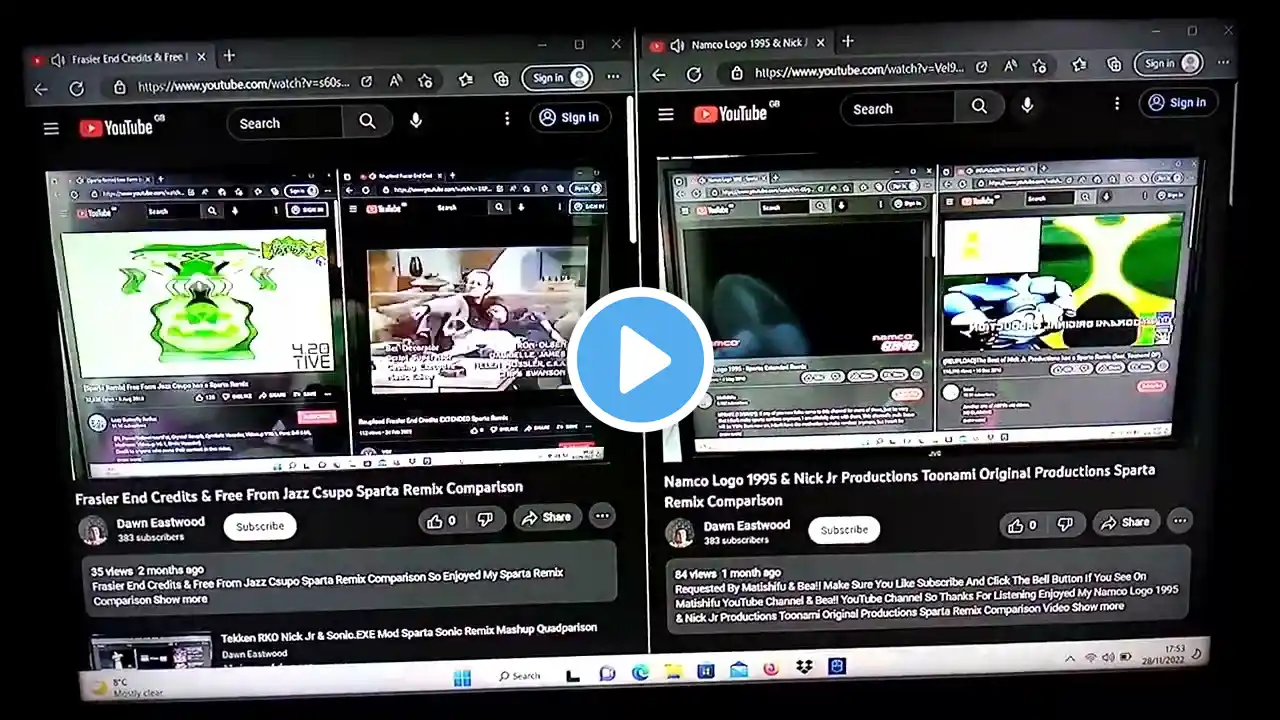Screen dimensions: 1280x720
Task: Expand Frasier description with Show more
Action: 180,599
